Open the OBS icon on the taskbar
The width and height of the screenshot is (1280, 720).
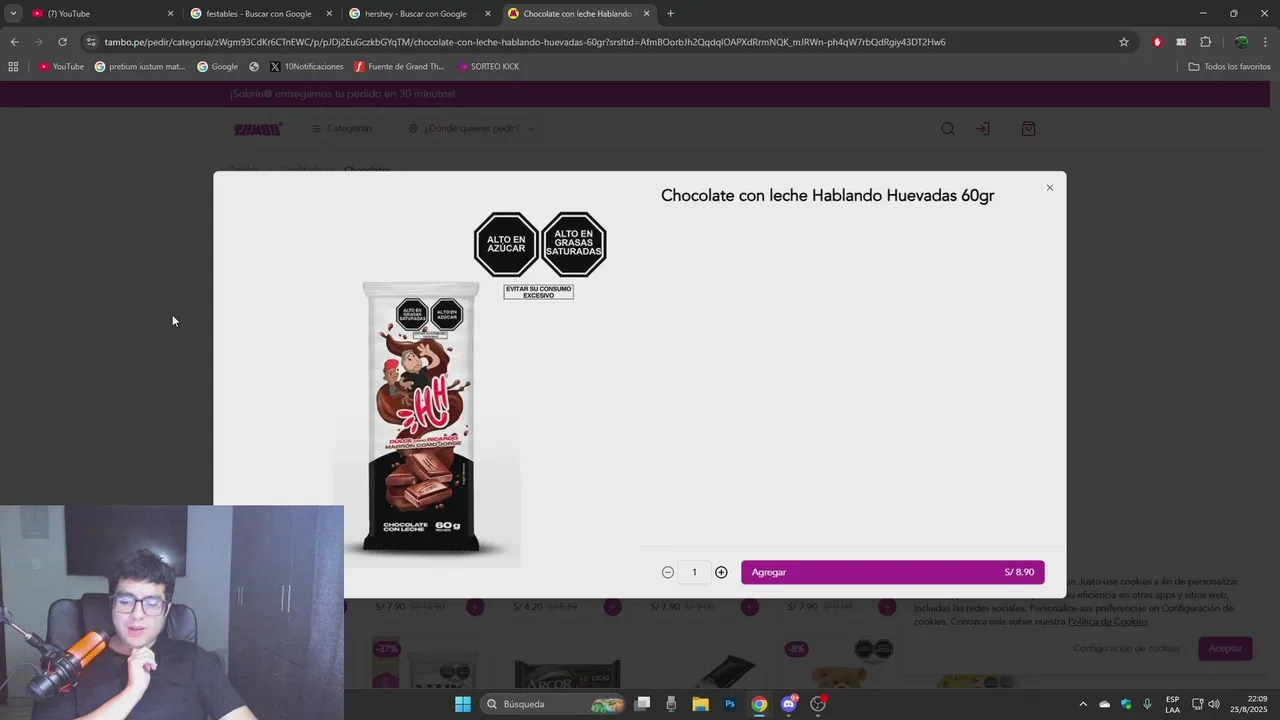click(x=818, y=704)
